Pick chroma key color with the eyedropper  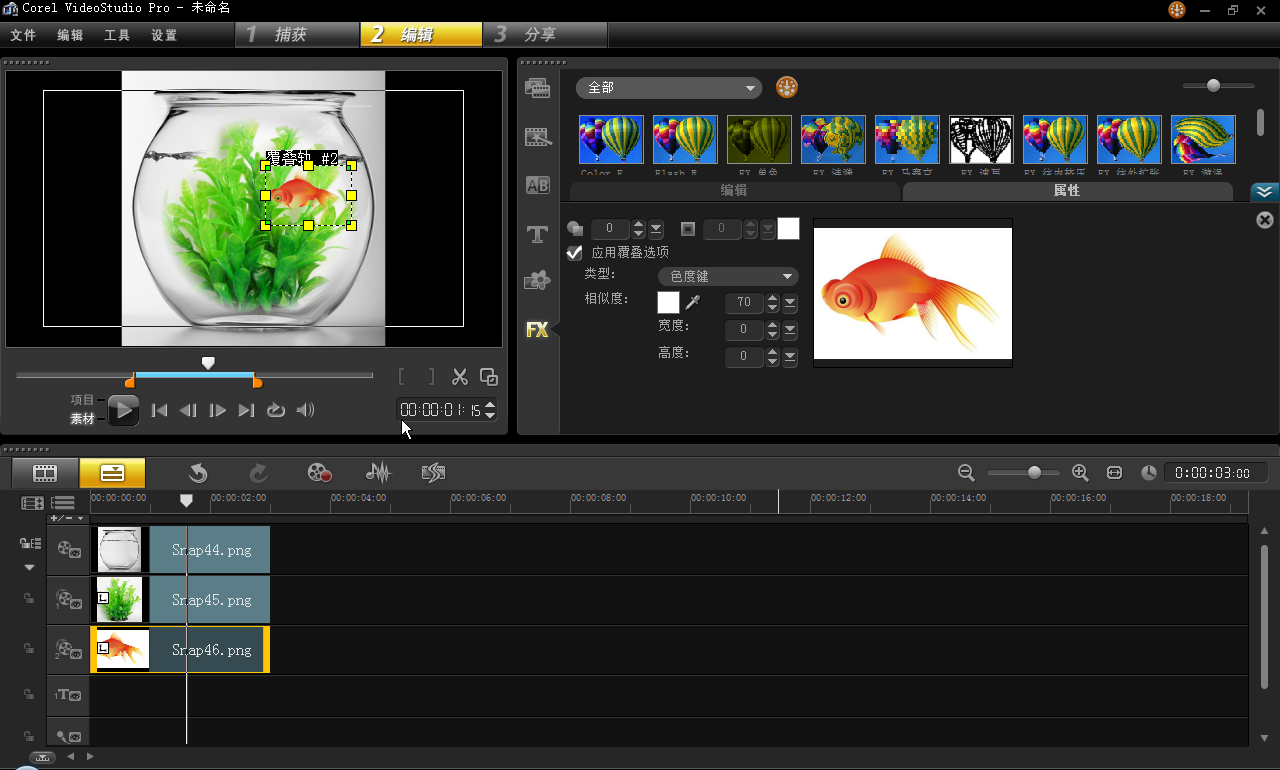point(692,302)
